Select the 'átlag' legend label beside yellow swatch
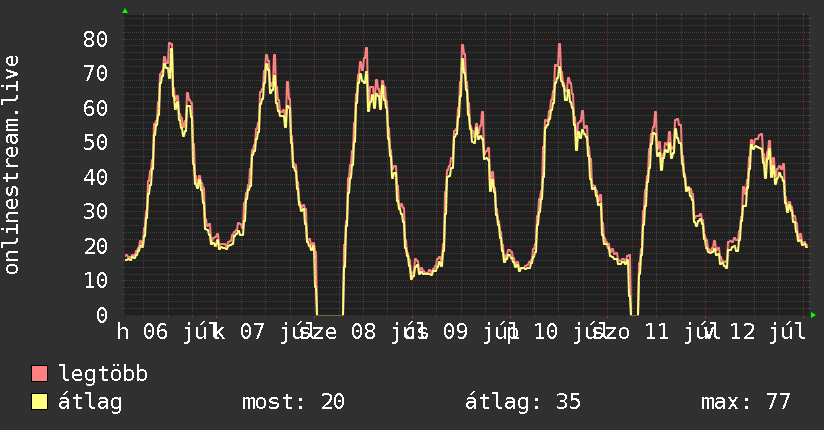This screenshot has width=824, height=430. coord(90,402)
